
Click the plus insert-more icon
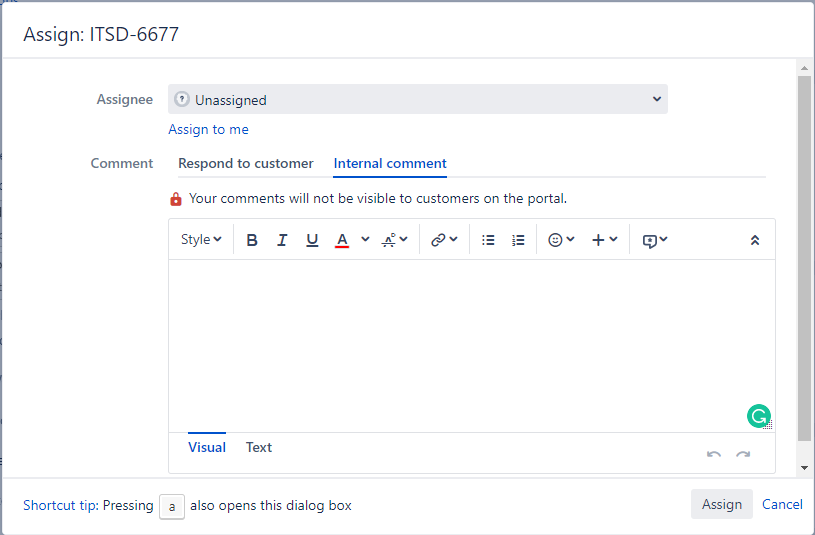click(x=598, y=240)
